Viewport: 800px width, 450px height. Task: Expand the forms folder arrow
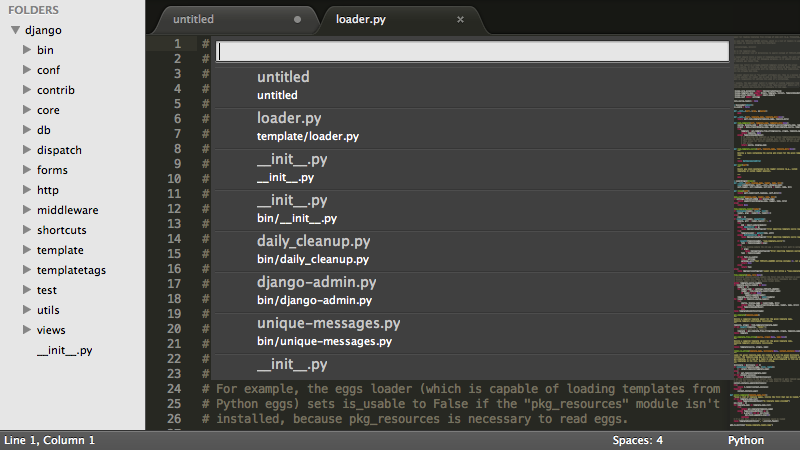27,169
